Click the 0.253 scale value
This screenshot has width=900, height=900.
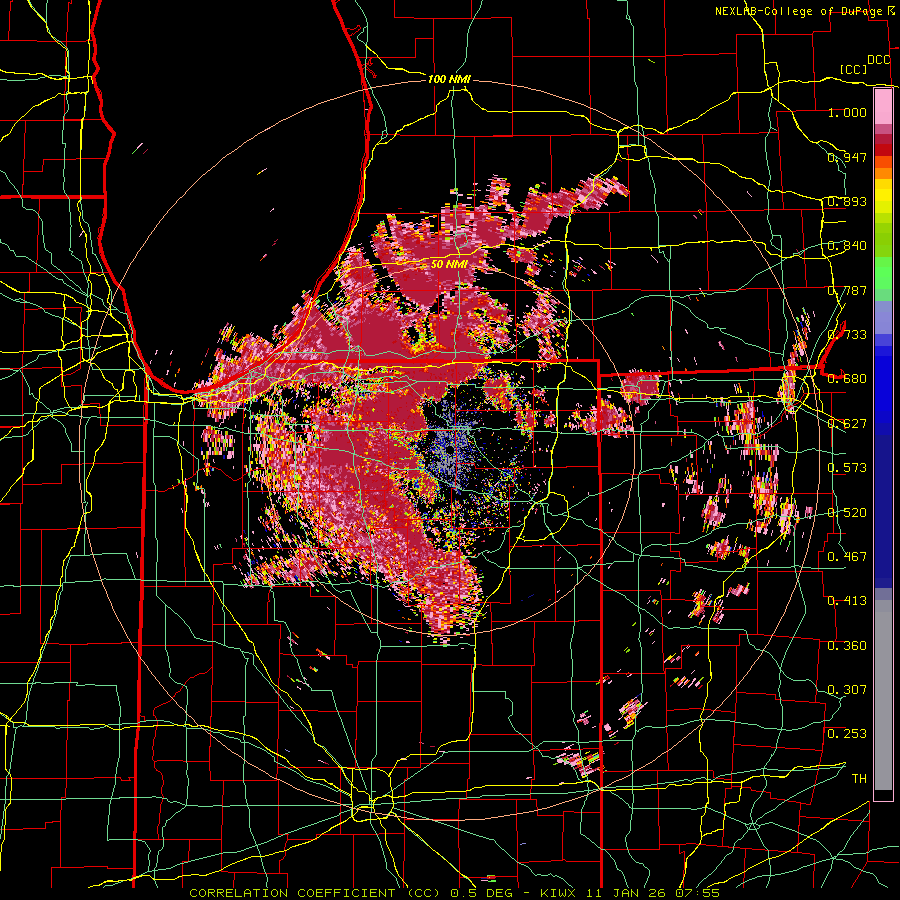pyautogui.click(x=847, y=734)
